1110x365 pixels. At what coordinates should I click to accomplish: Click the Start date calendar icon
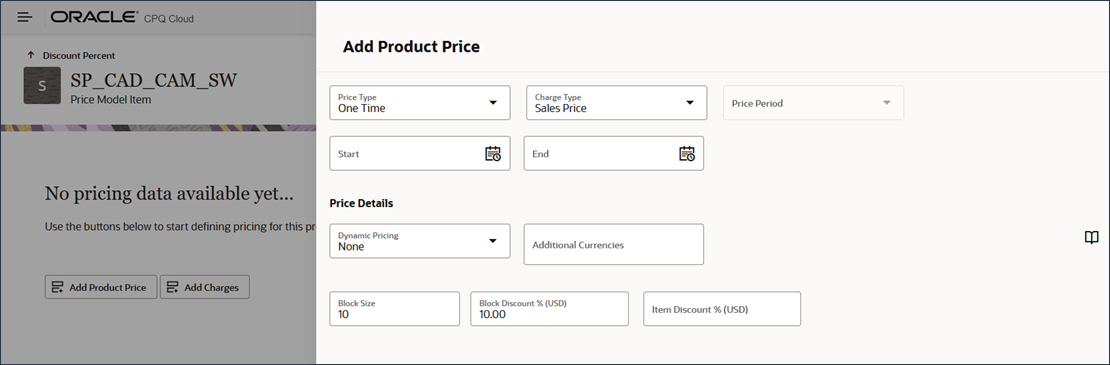493,153
